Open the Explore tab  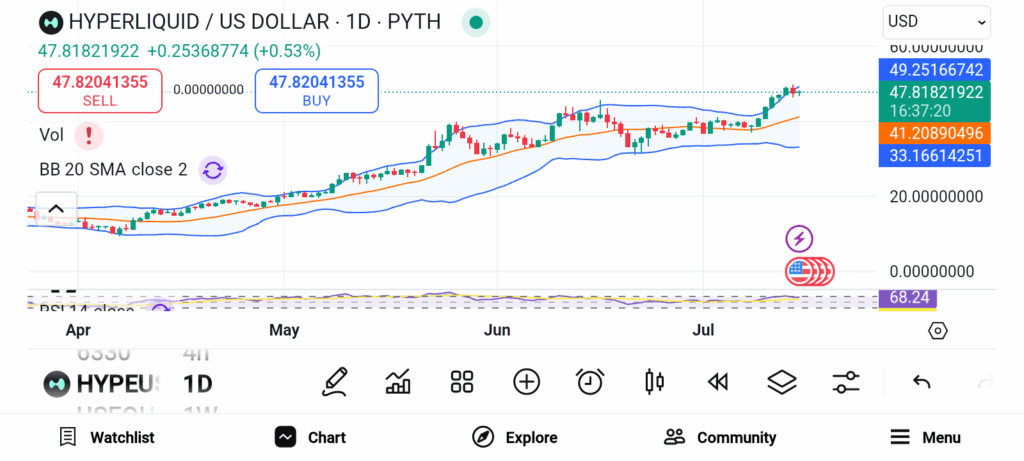coord(515,437)
